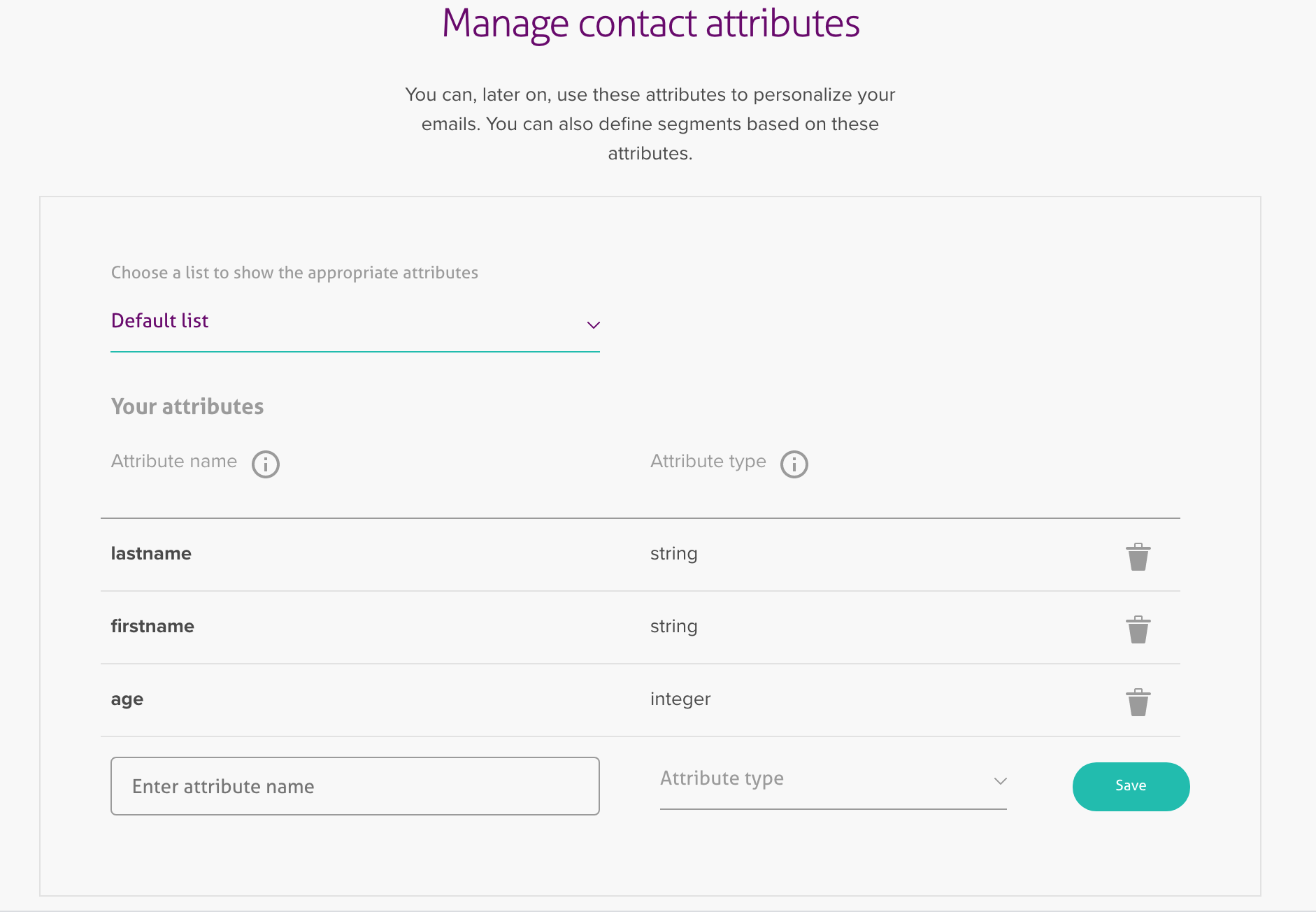Click the info icon beside Attribute name

(266, 464)
